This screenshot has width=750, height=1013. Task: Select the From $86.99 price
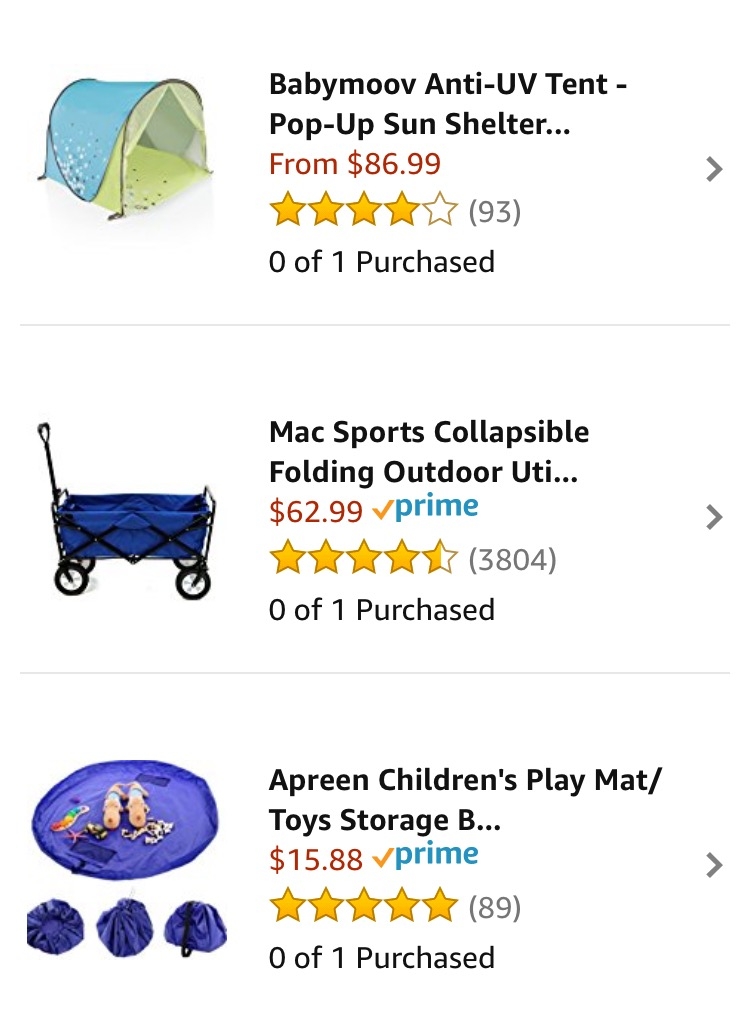click(355, 163)
